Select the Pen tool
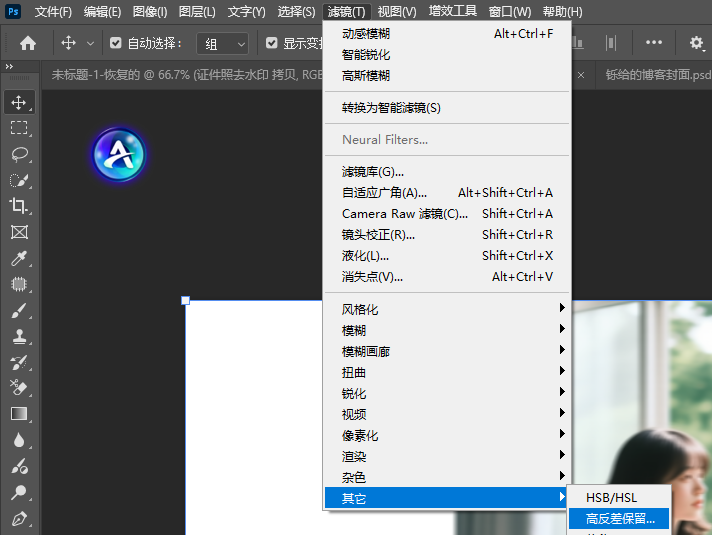712x535 pixels. 19,519
